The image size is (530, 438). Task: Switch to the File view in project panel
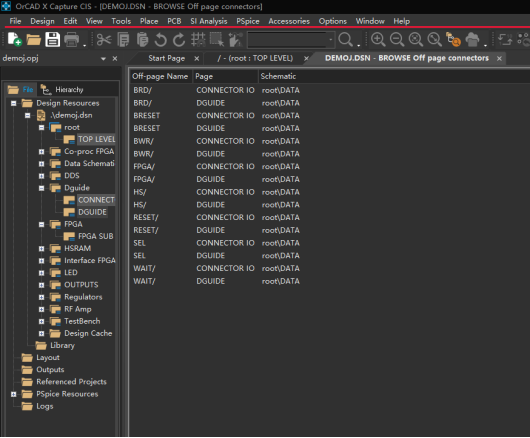point(21,90)
